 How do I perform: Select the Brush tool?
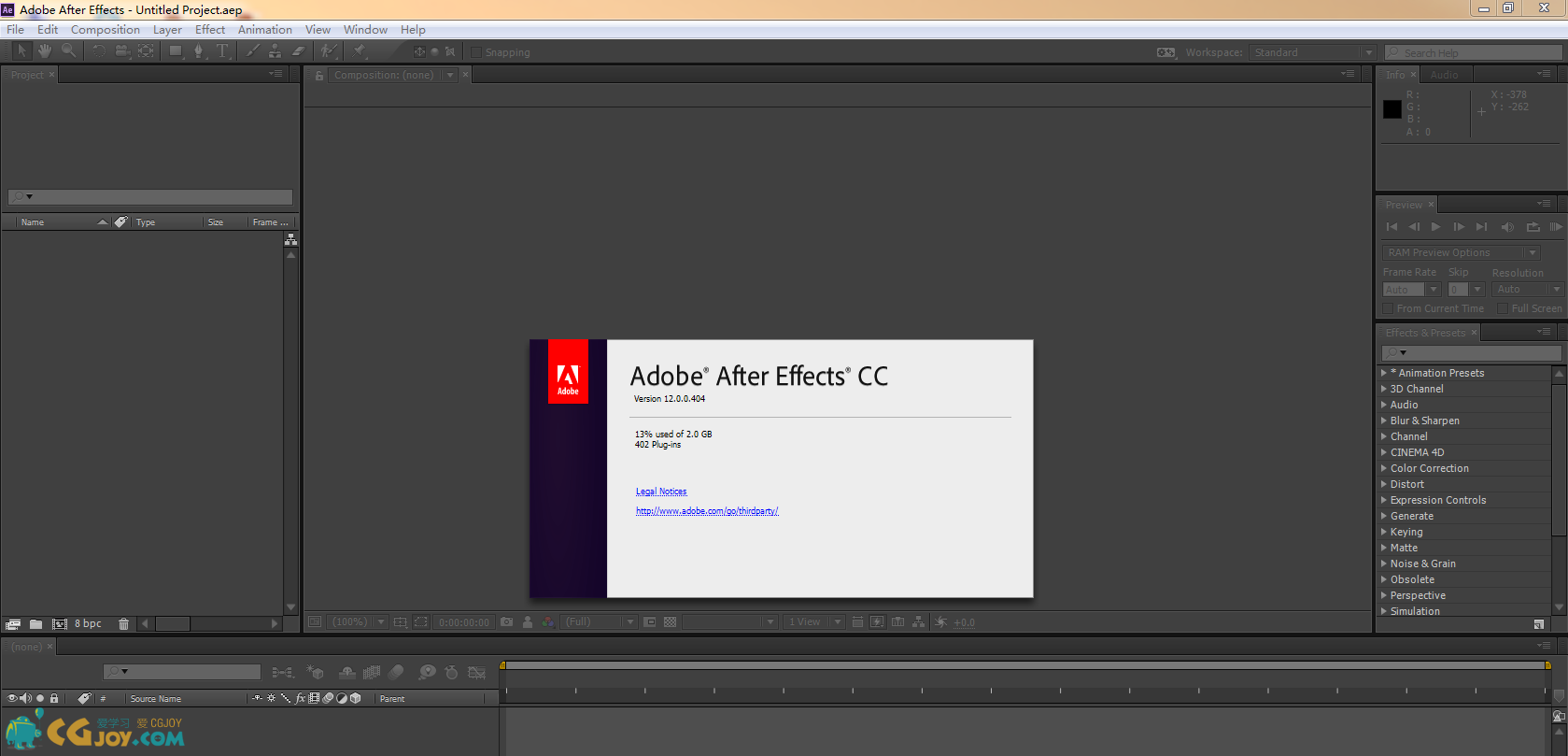click(252, 51)
